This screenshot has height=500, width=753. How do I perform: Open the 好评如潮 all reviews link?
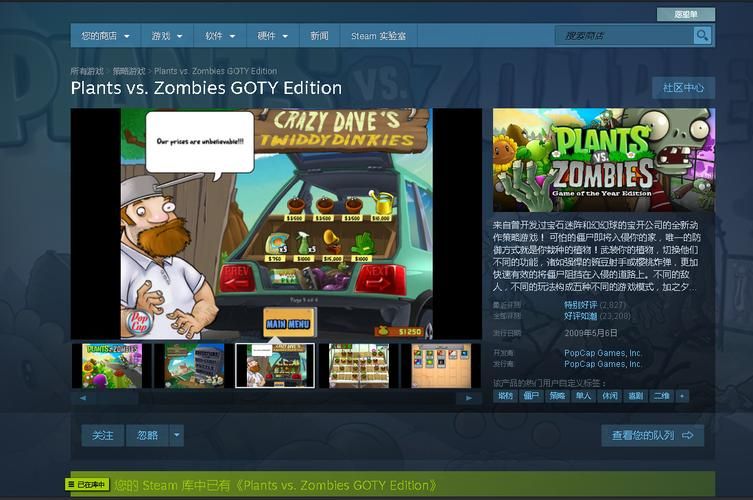581,316
